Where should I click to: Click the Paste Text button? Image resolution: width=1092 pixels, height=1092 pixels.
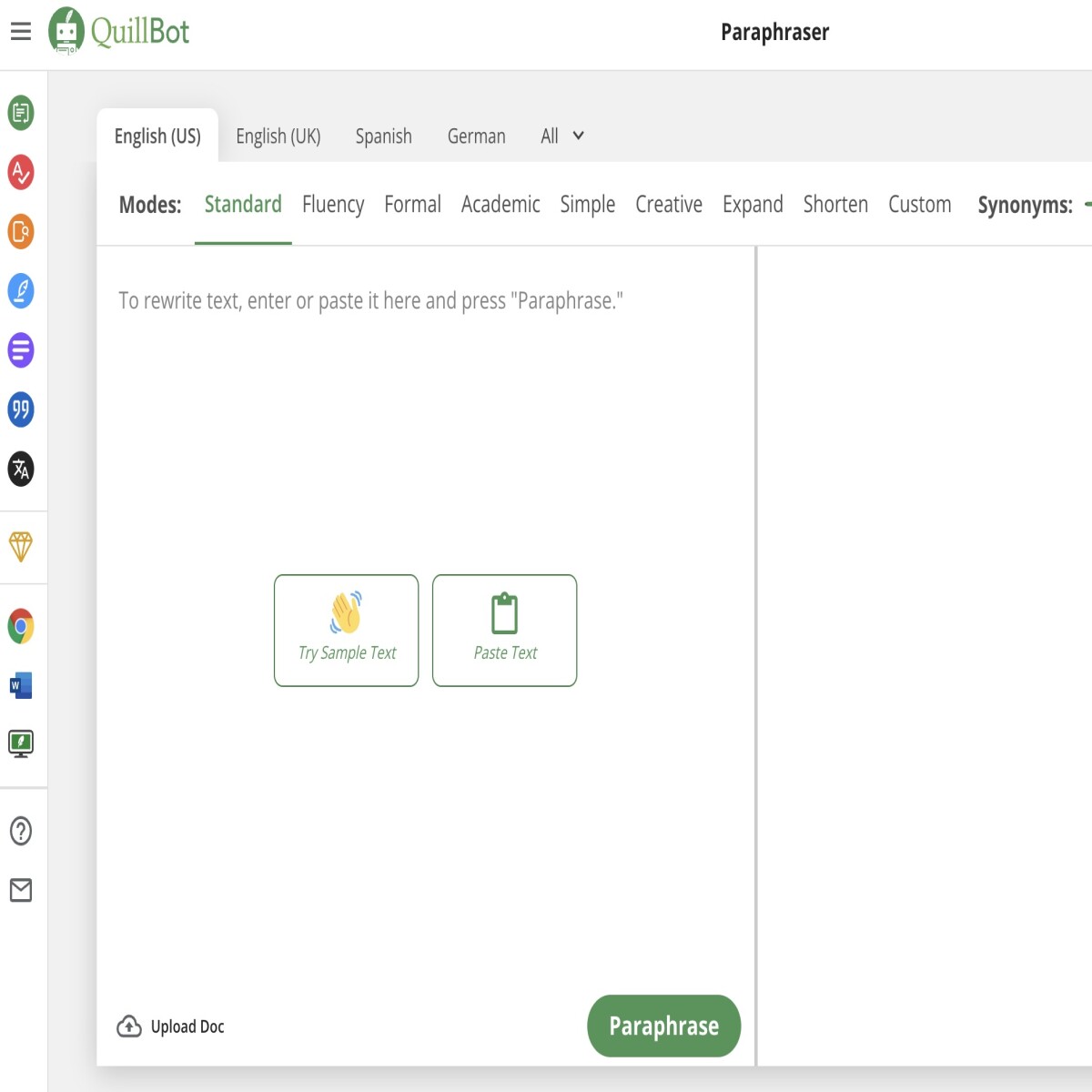(505, 631)
